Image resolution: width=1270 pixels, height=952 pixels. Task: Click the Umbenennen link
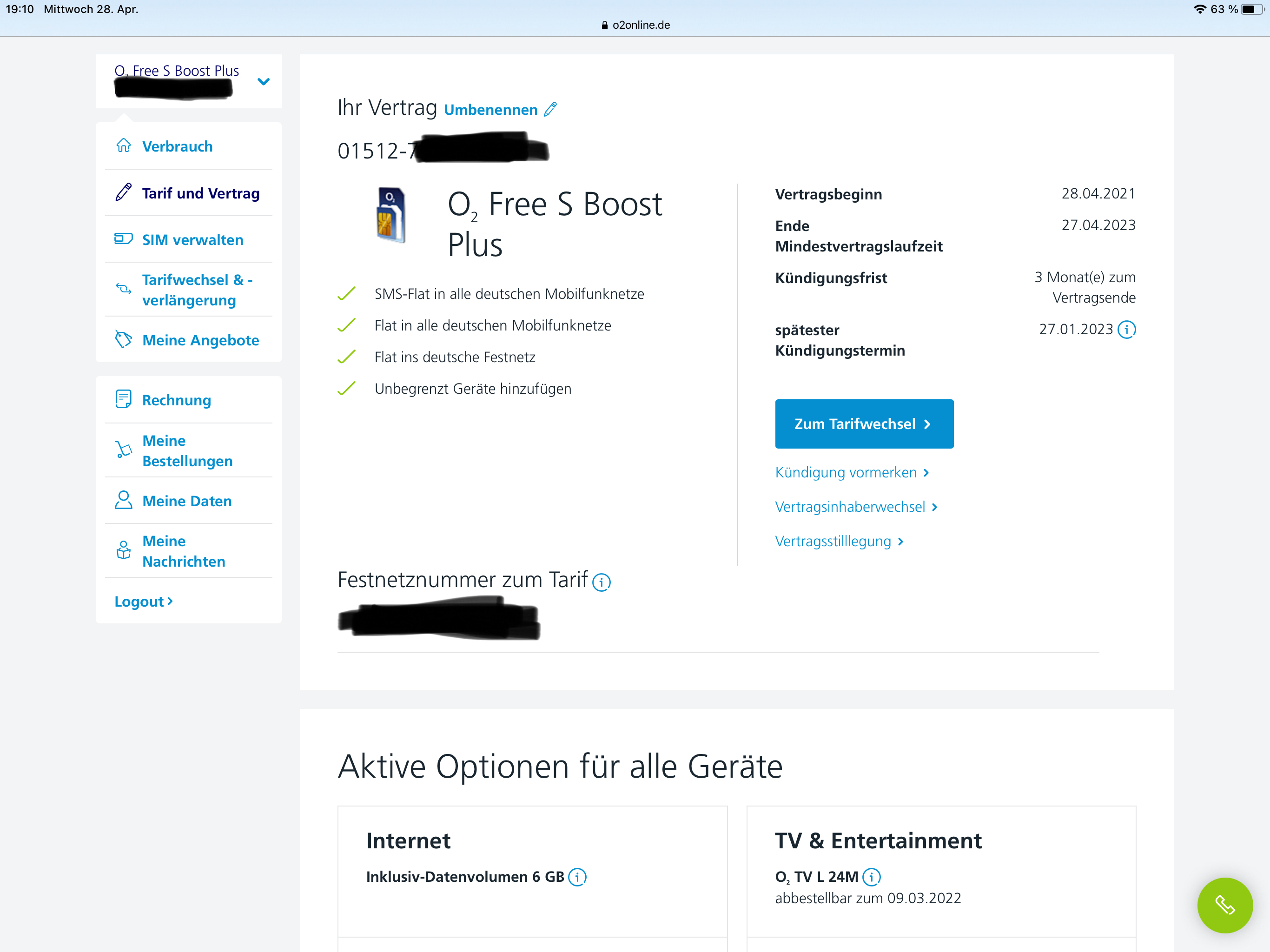coord(491,109)
